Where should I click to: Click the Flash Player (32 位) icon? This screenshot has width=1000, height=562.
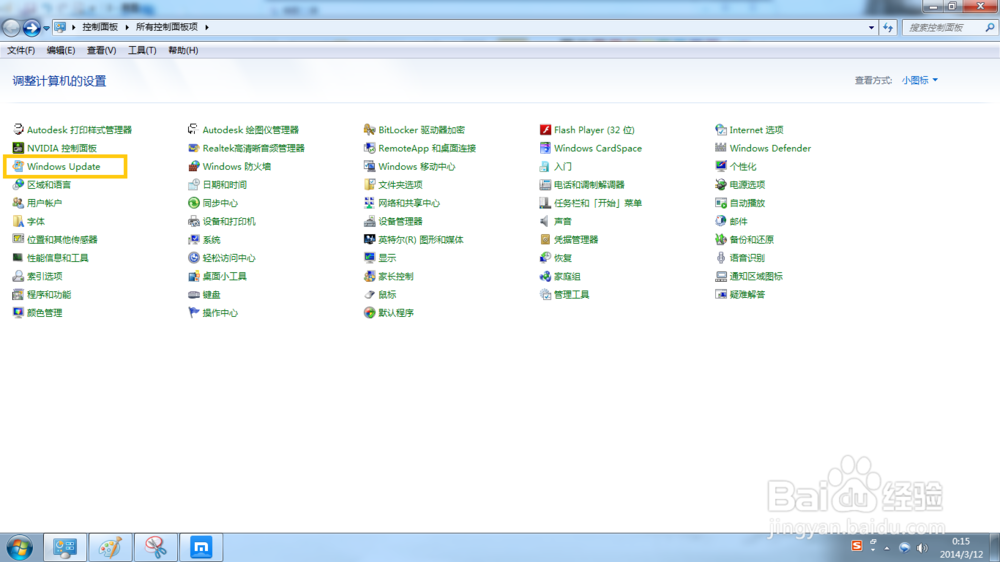pos(545,129)
